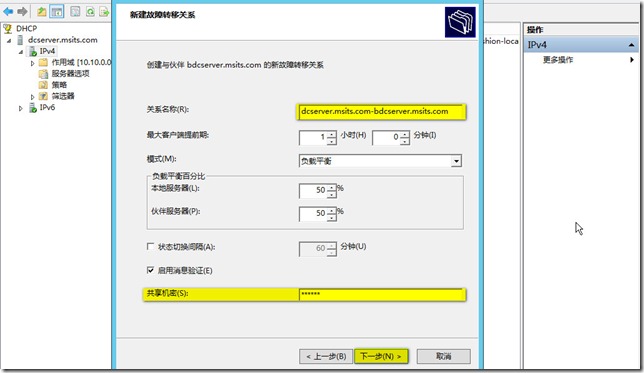
Task: Select the IPv6 tree item
Action: click(47, 108)
